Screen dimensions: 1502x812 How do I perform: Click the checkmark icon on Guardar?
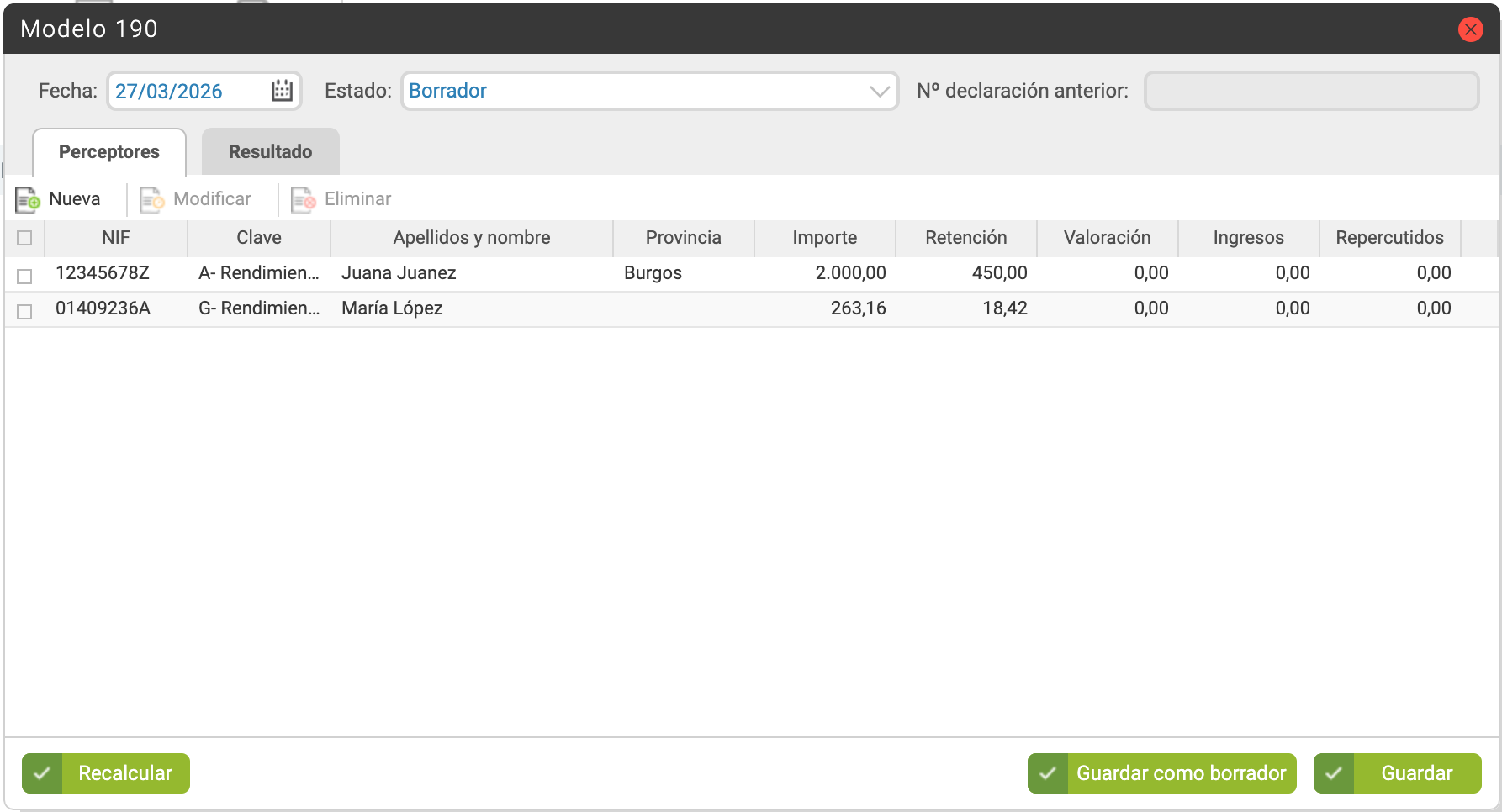(x=1334, y=773)
